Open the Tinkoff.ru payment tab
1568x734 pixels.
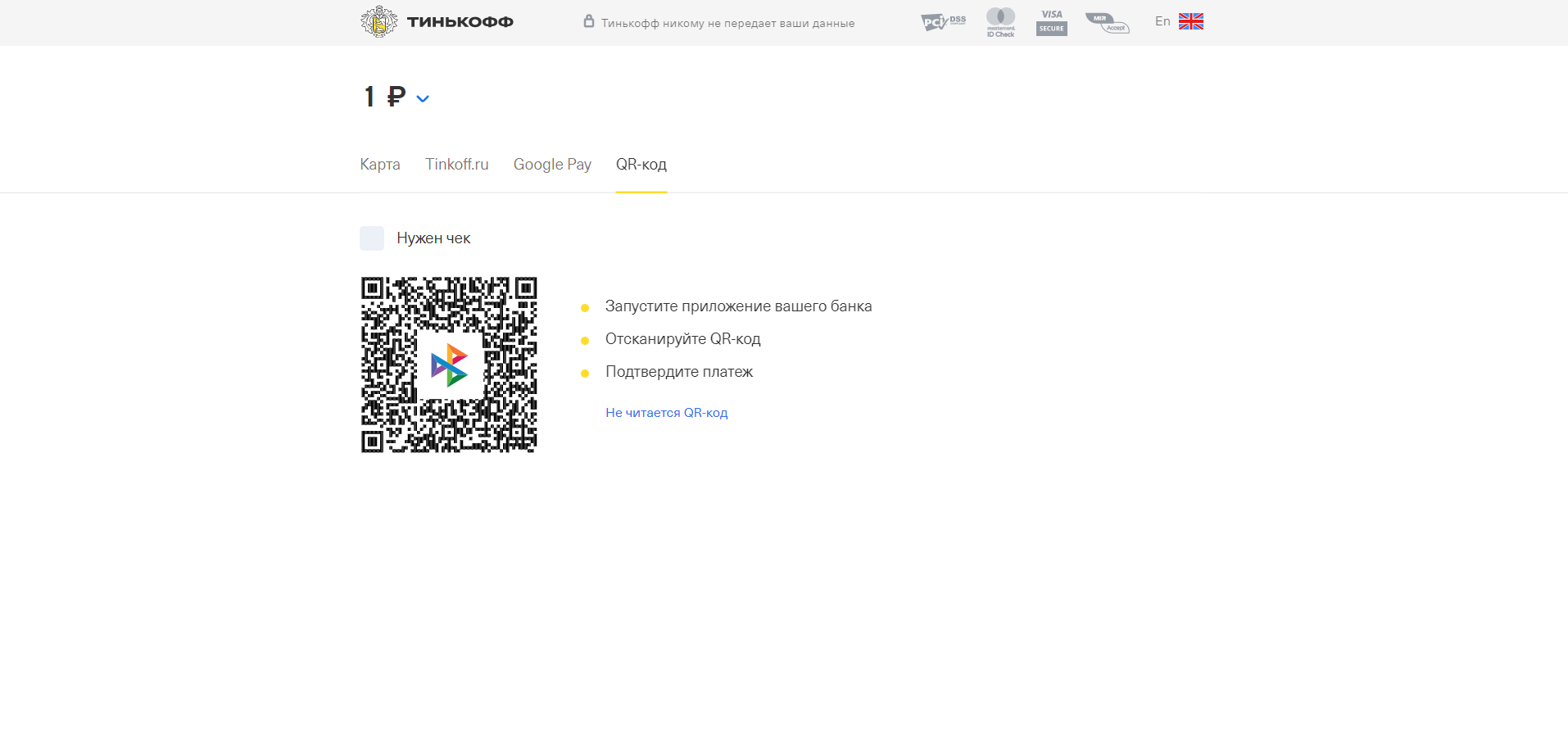456,165
